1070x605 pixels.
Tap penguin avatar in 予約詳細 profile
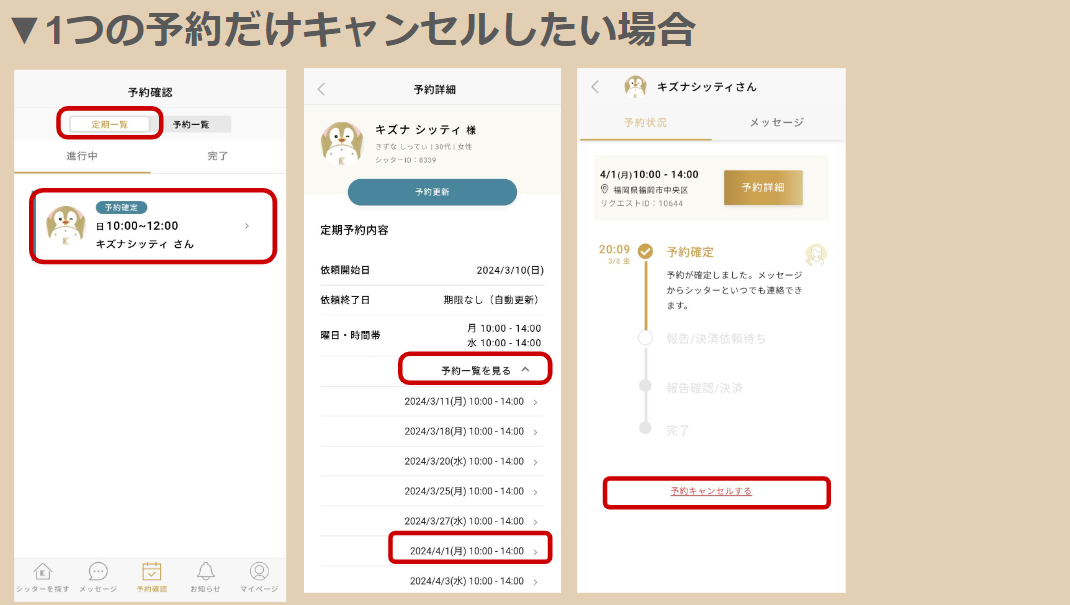[x=342, y=144]
